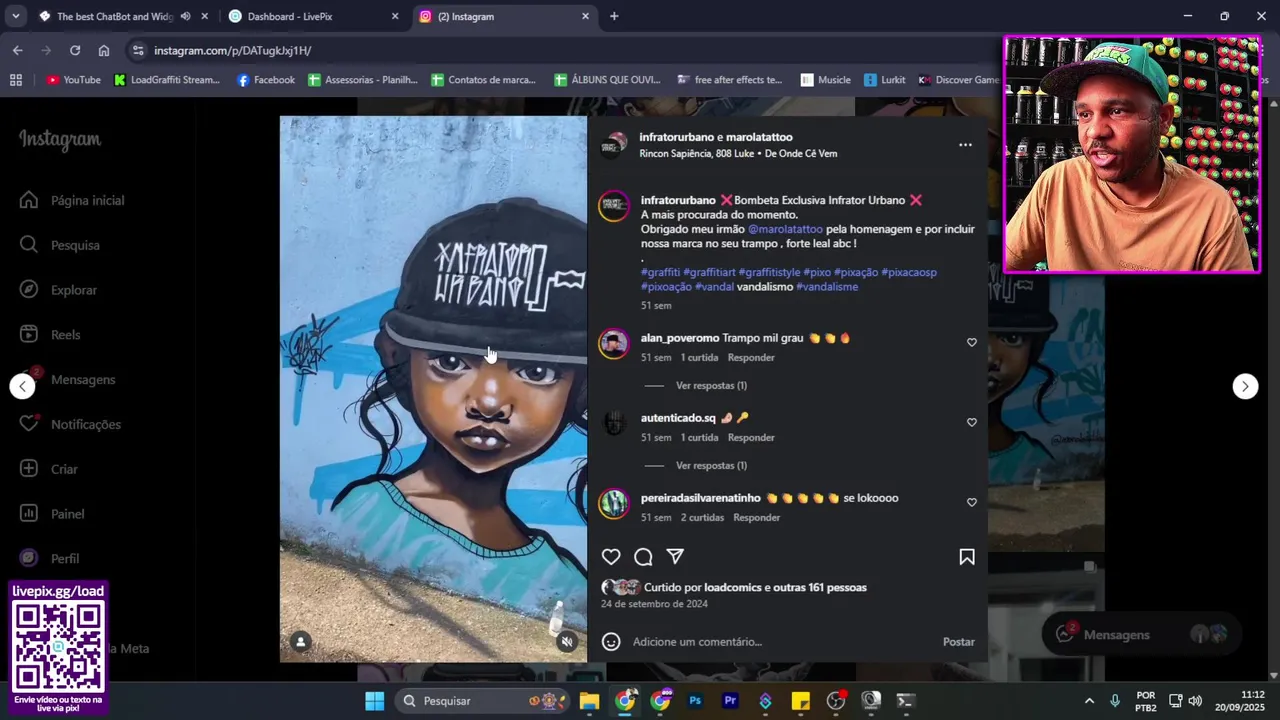The width and height of the screenshot is (1280, 720).
Task: Open infratorurbano profile from post header
Action: point(677,137)
